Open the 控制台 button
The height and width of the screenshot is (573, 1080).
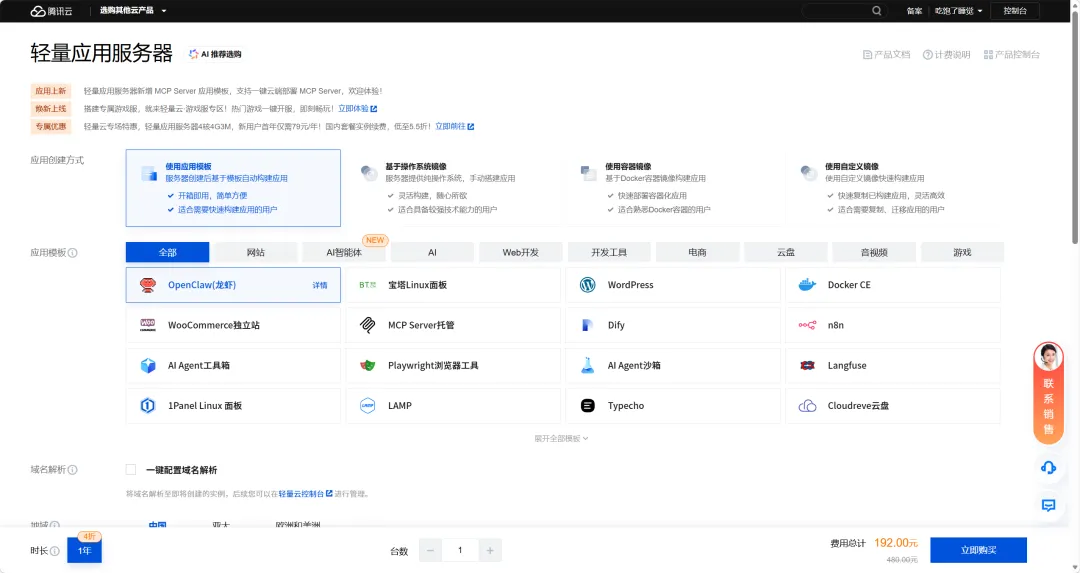coord(1015,11)
